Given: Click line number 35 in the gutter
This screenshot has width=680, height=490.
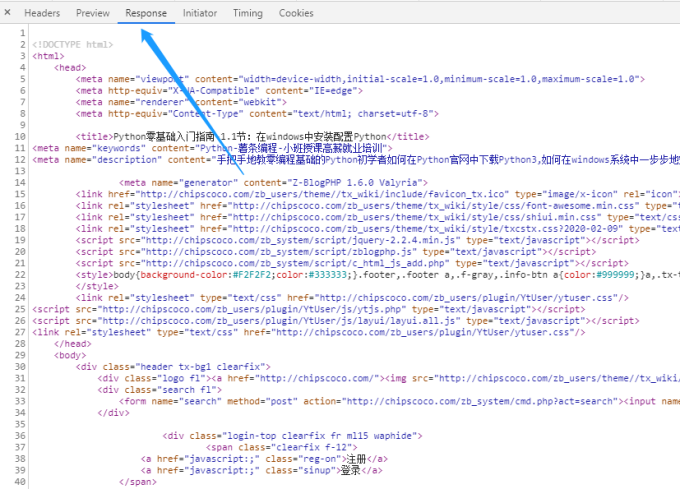Looking at the screenshot, I should (x=20, y=424).
